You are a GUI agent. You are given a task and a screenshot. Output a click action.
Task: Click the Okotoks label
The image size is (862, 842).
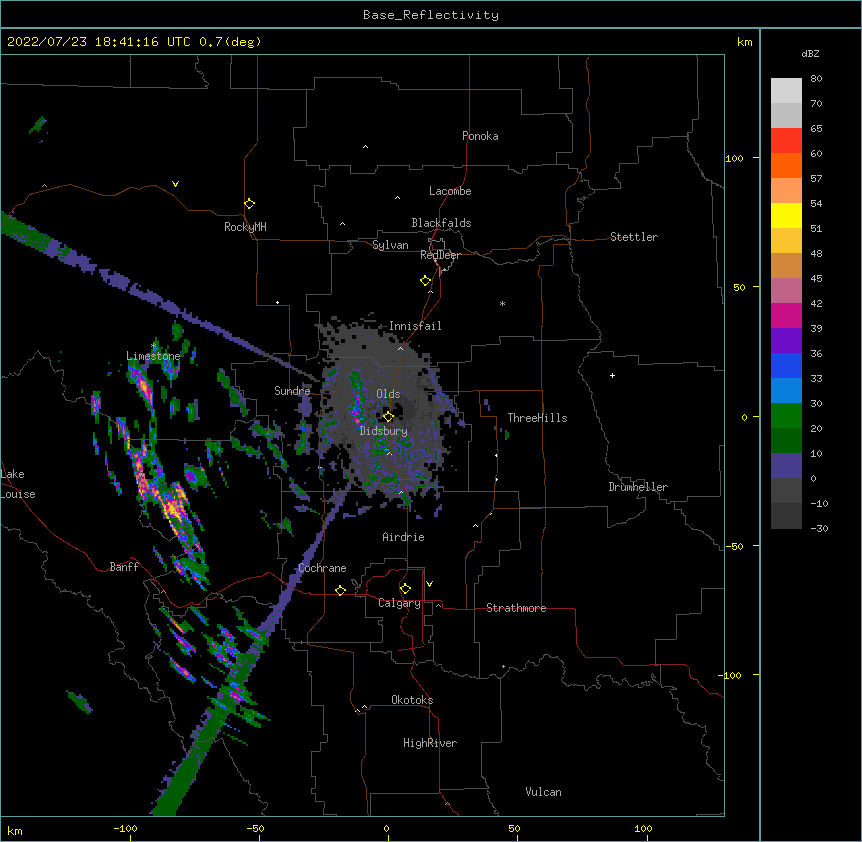coord(412,700)
